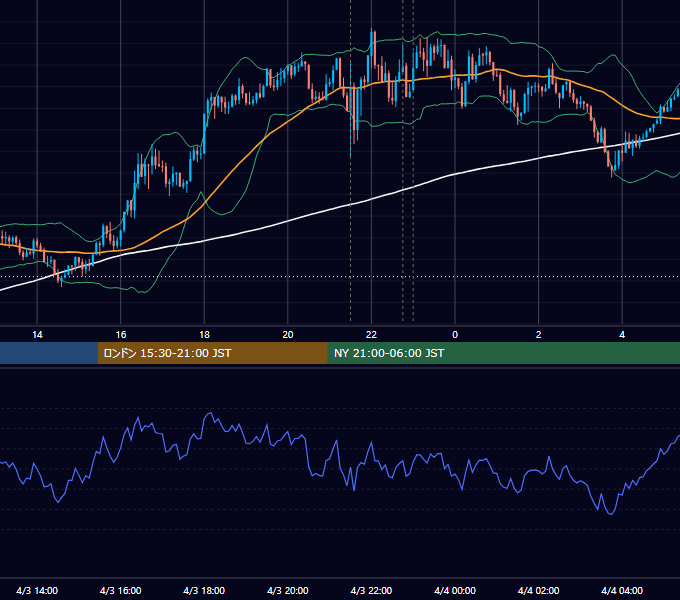Click the 4/3 18:00 time label
Screen dimensions: 680x600
pyautogui.click(x=204, y=590)
